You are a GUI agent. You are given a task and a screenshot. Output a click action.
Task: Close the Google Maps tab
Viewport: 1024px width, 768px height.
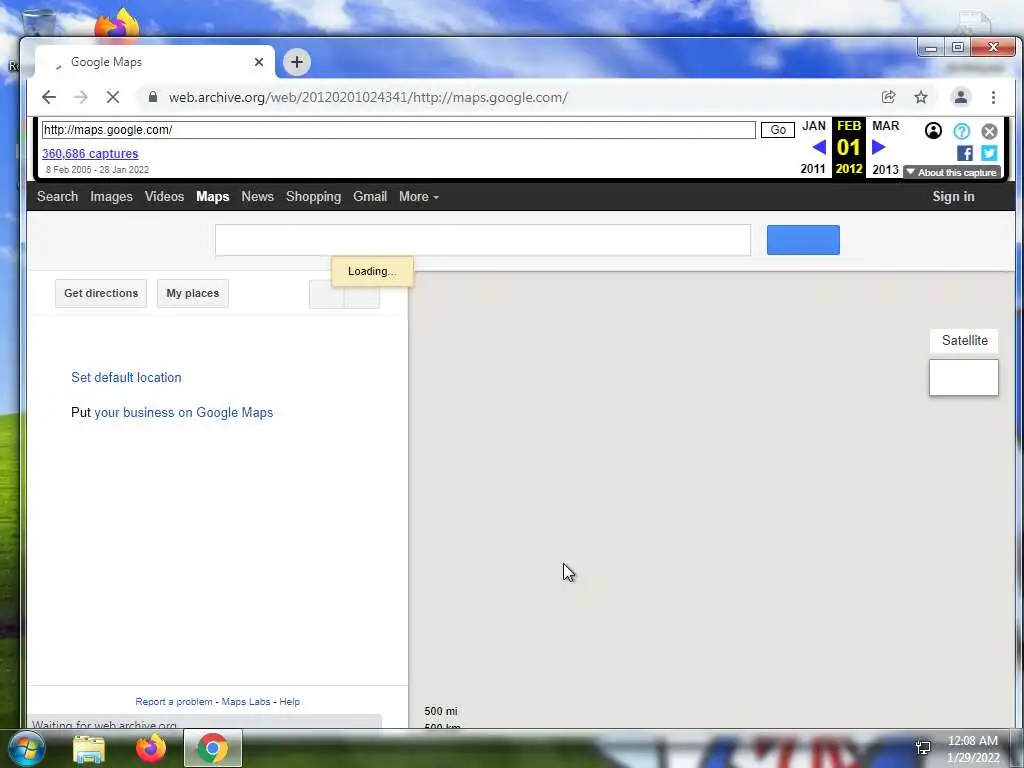click(259, 62)
